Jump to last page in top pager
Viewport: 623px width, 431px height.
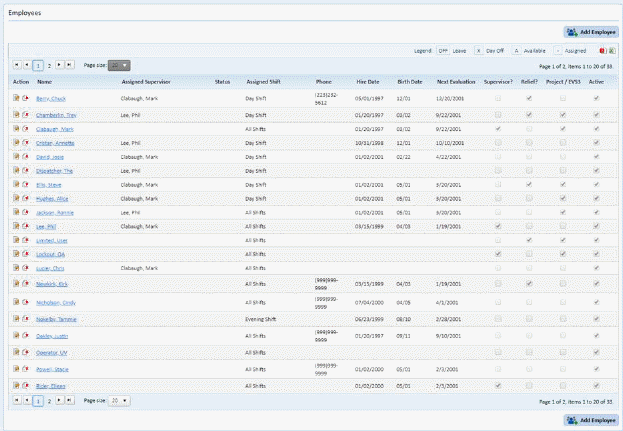coord(70,64)
